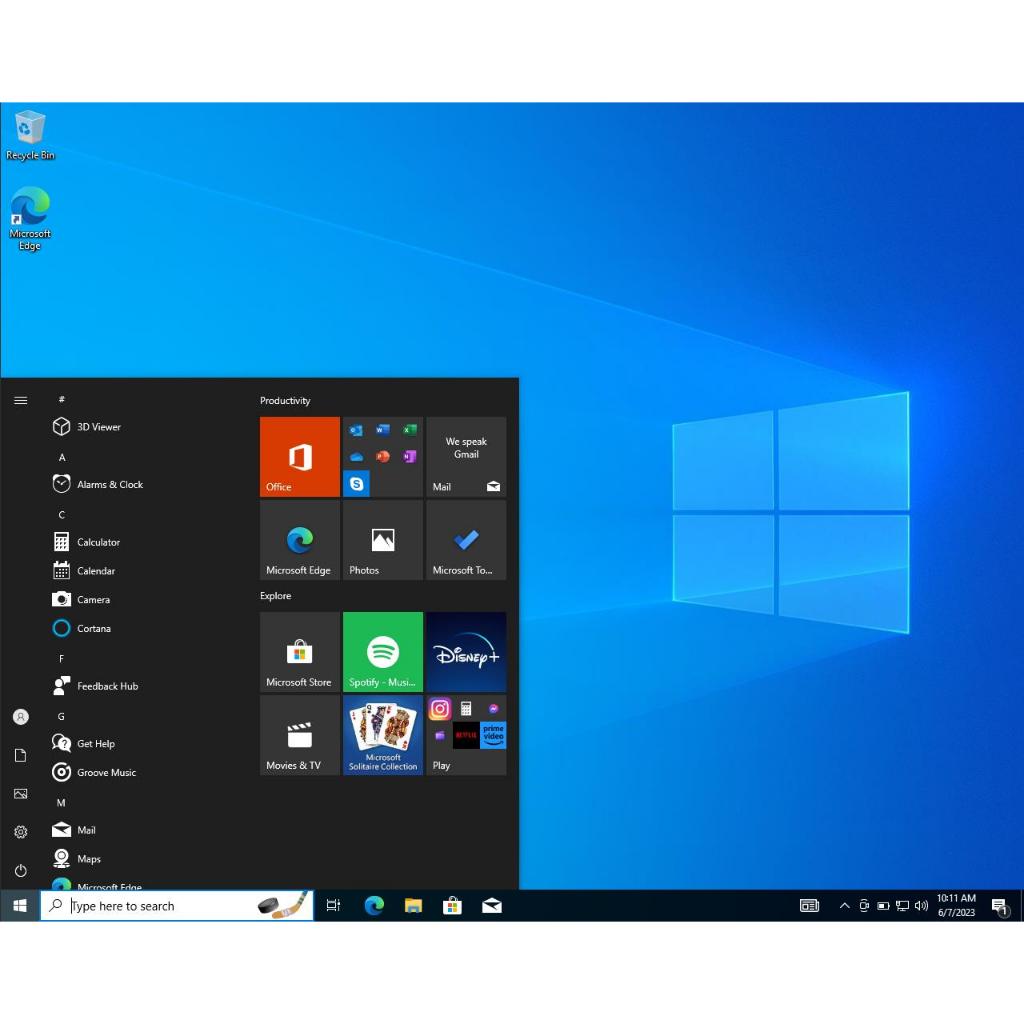Open the Office tile in Productivity
The width and height of the screenshot is (1024, 1024).
[299, 457]
